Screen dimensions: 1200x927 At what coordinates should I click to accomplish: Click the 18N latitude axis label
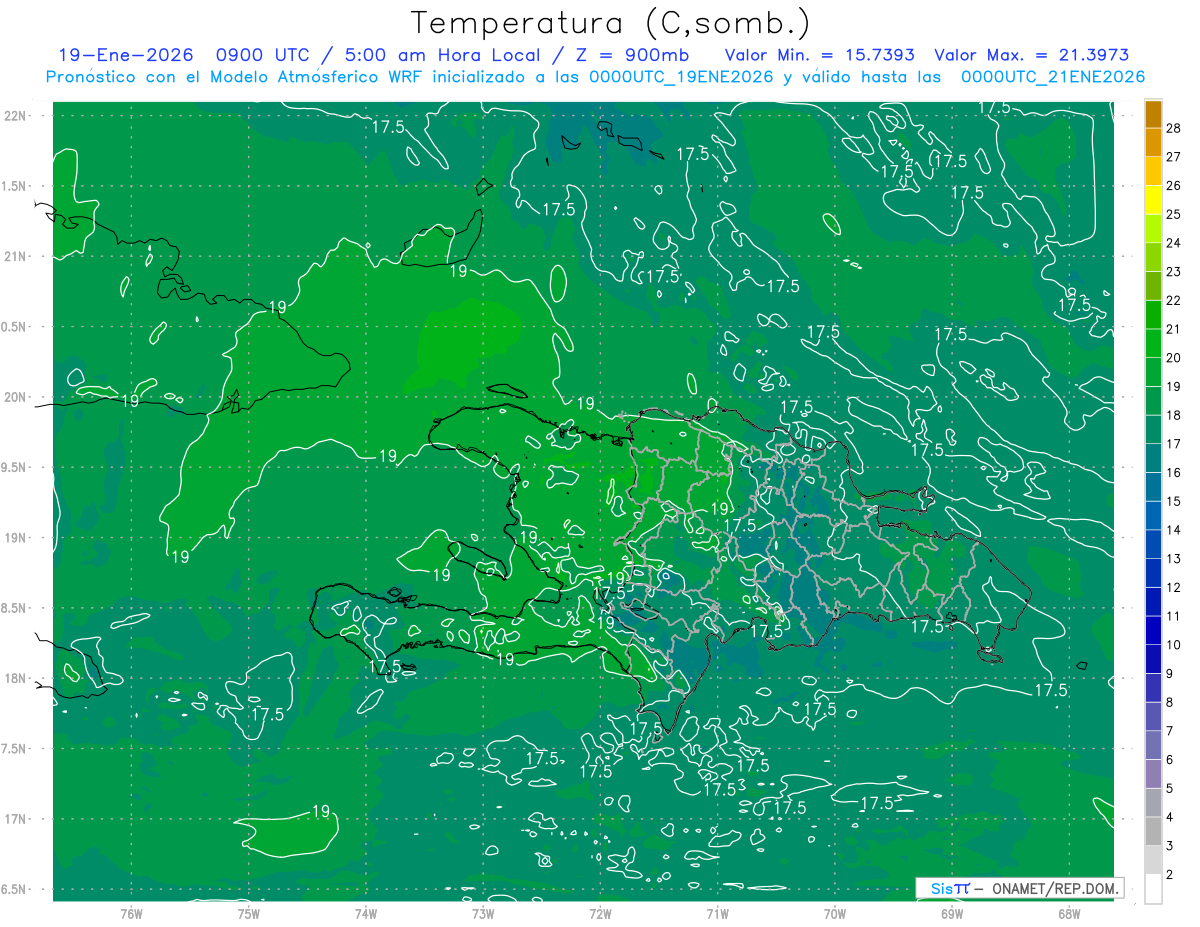tap(15, 678)
